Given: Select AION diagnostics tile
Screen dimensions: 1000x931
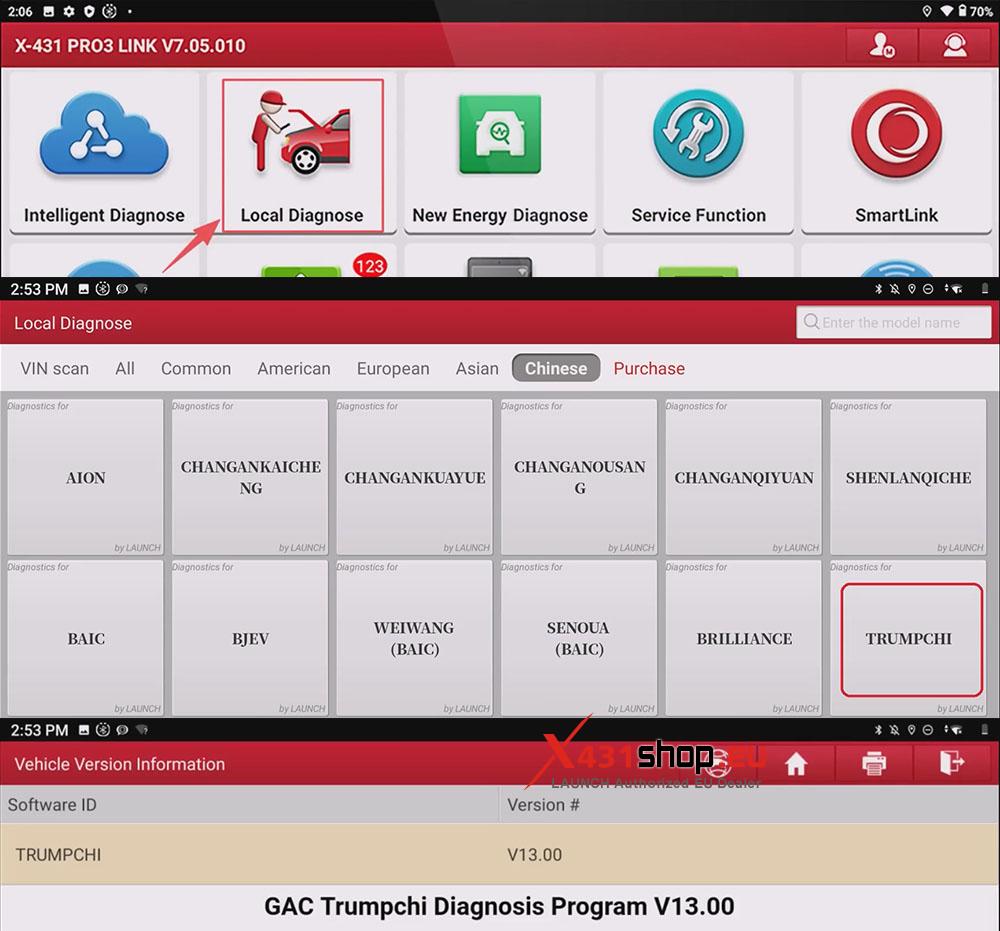Looking at the screenshot, I should [85, 477].
